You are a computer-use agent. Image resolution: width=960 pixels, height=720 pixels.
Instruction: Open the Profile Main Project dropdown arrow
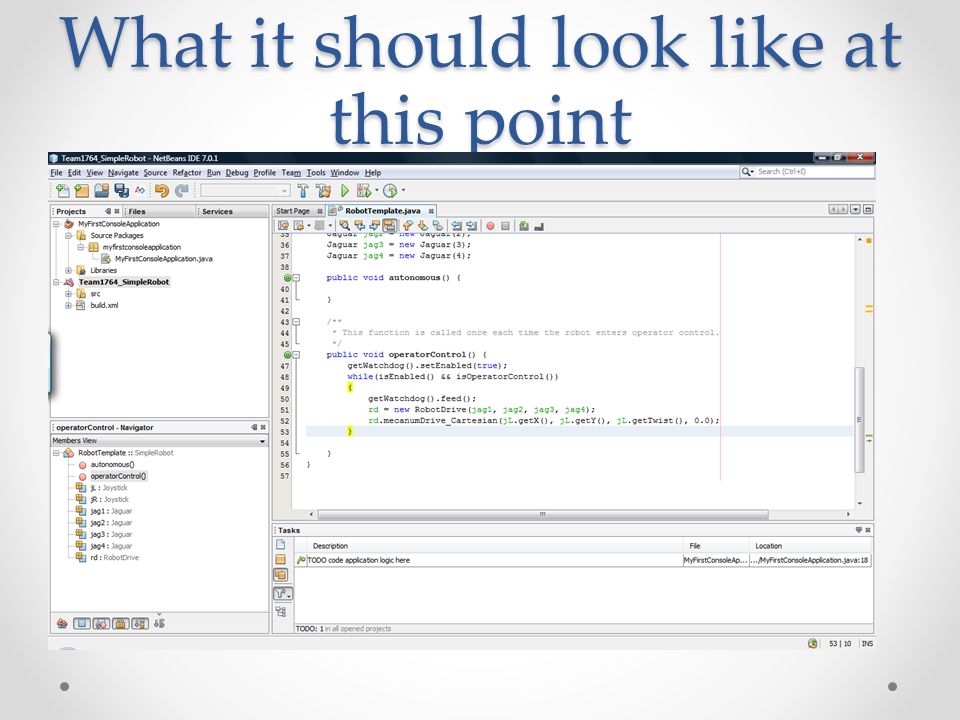403,191
